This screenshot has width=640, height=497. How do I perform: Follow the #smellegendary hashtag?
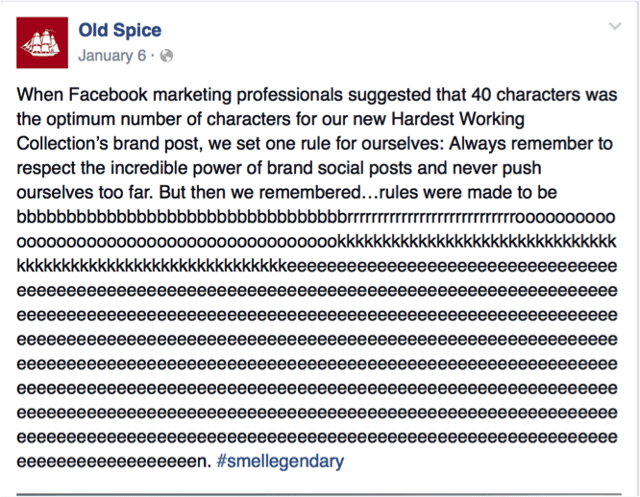280,461
